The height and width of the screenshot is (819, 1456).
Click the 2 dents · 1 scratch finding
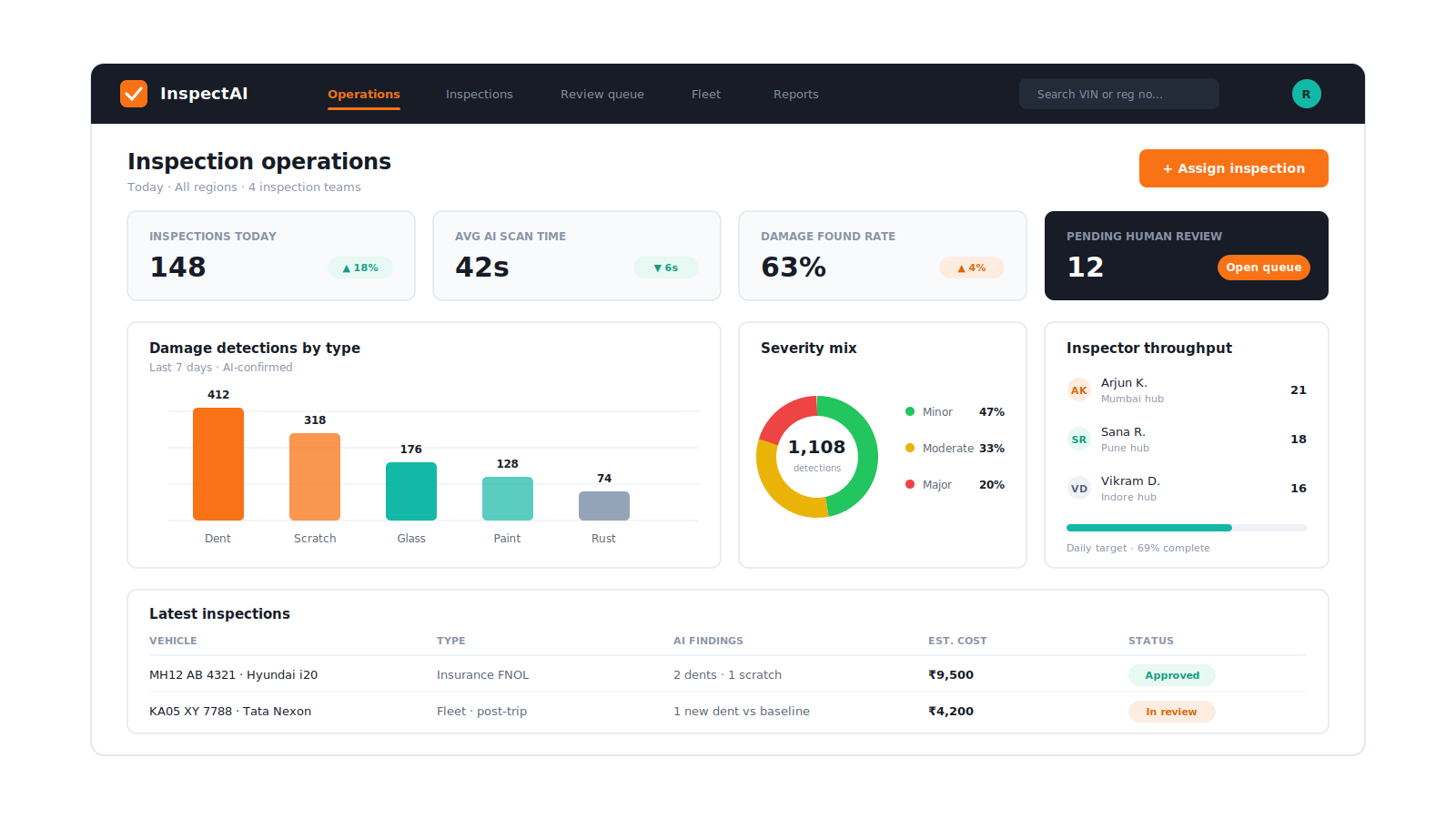coord(727,675)
